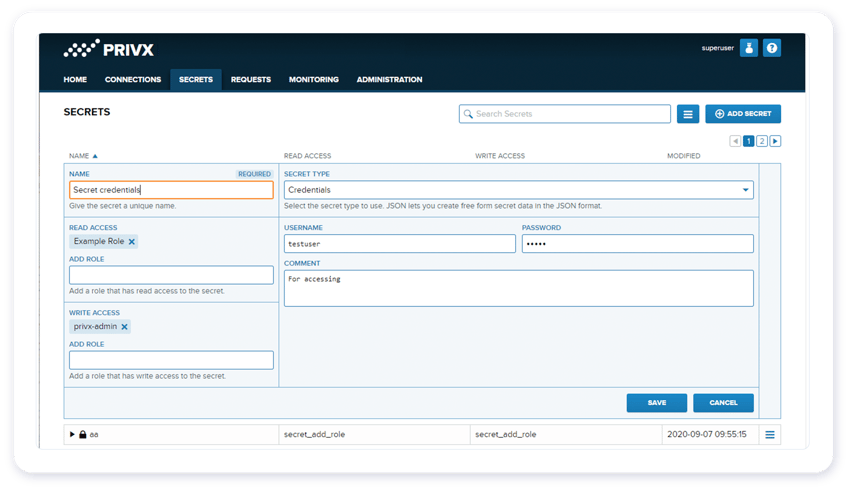Open the Monitoring tab

coord(313,80)
